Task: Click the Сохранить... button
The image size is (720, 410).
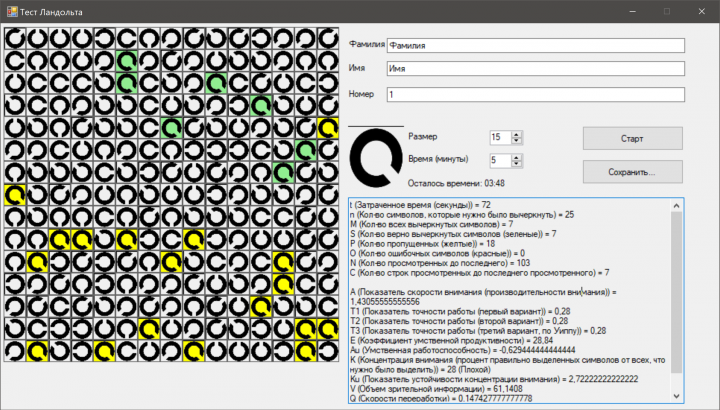Action: (633, 172)
